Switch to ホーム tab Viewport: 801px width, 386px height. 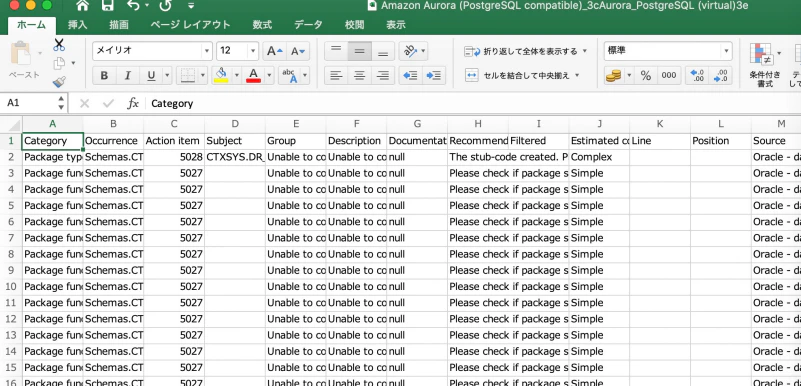[x=31, y=25]
